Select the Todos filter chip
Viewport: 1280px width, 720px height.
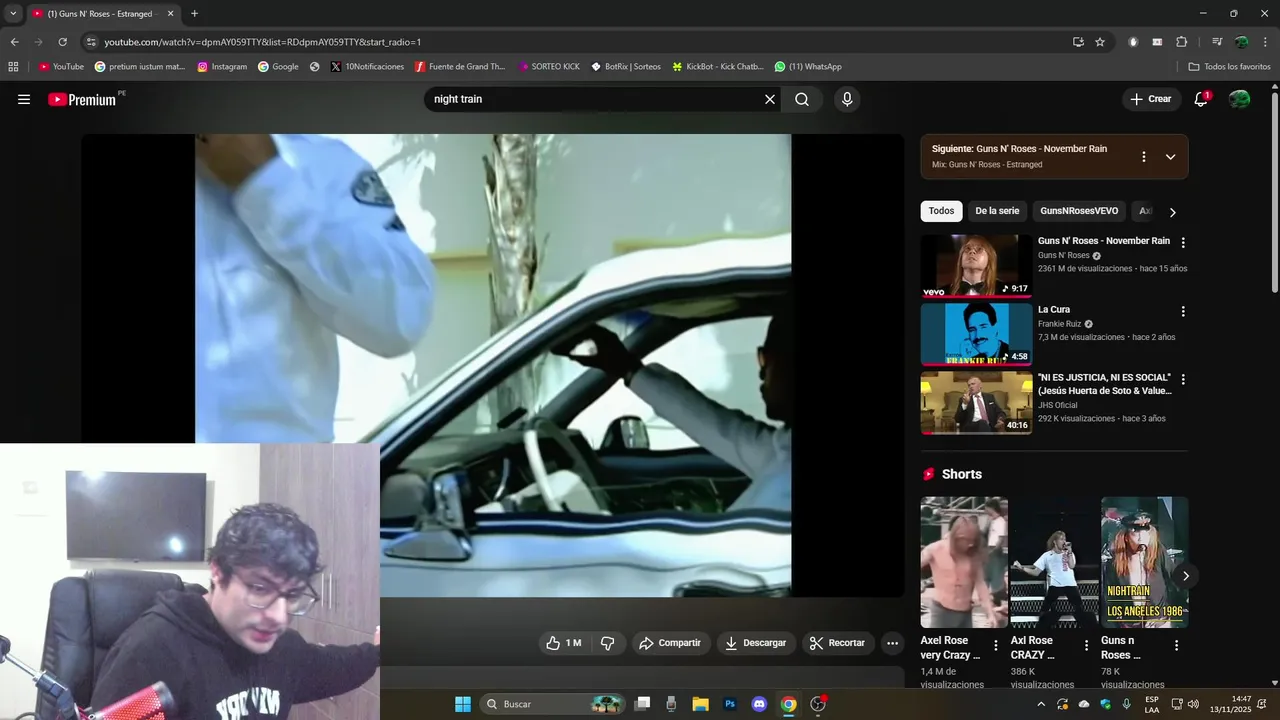pyautogui.click(x=941, y=211)
